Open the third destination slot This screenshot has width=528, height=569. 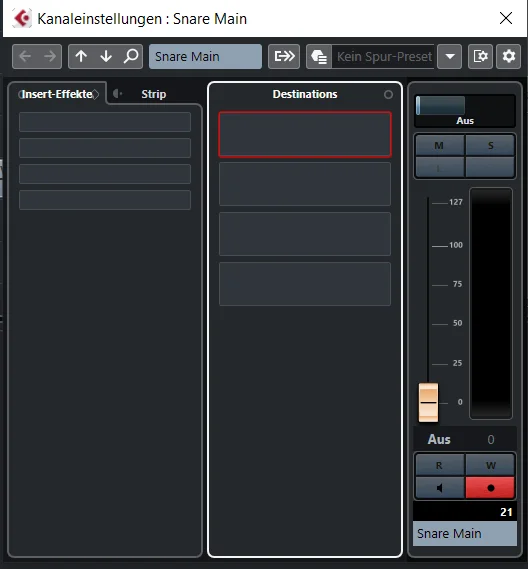point(305,234)
